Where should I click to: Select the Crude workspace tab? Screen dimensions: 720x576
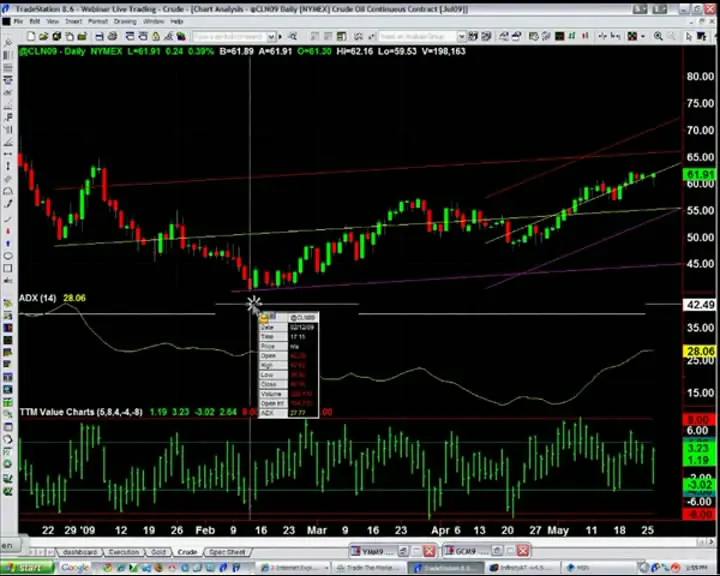187,552
